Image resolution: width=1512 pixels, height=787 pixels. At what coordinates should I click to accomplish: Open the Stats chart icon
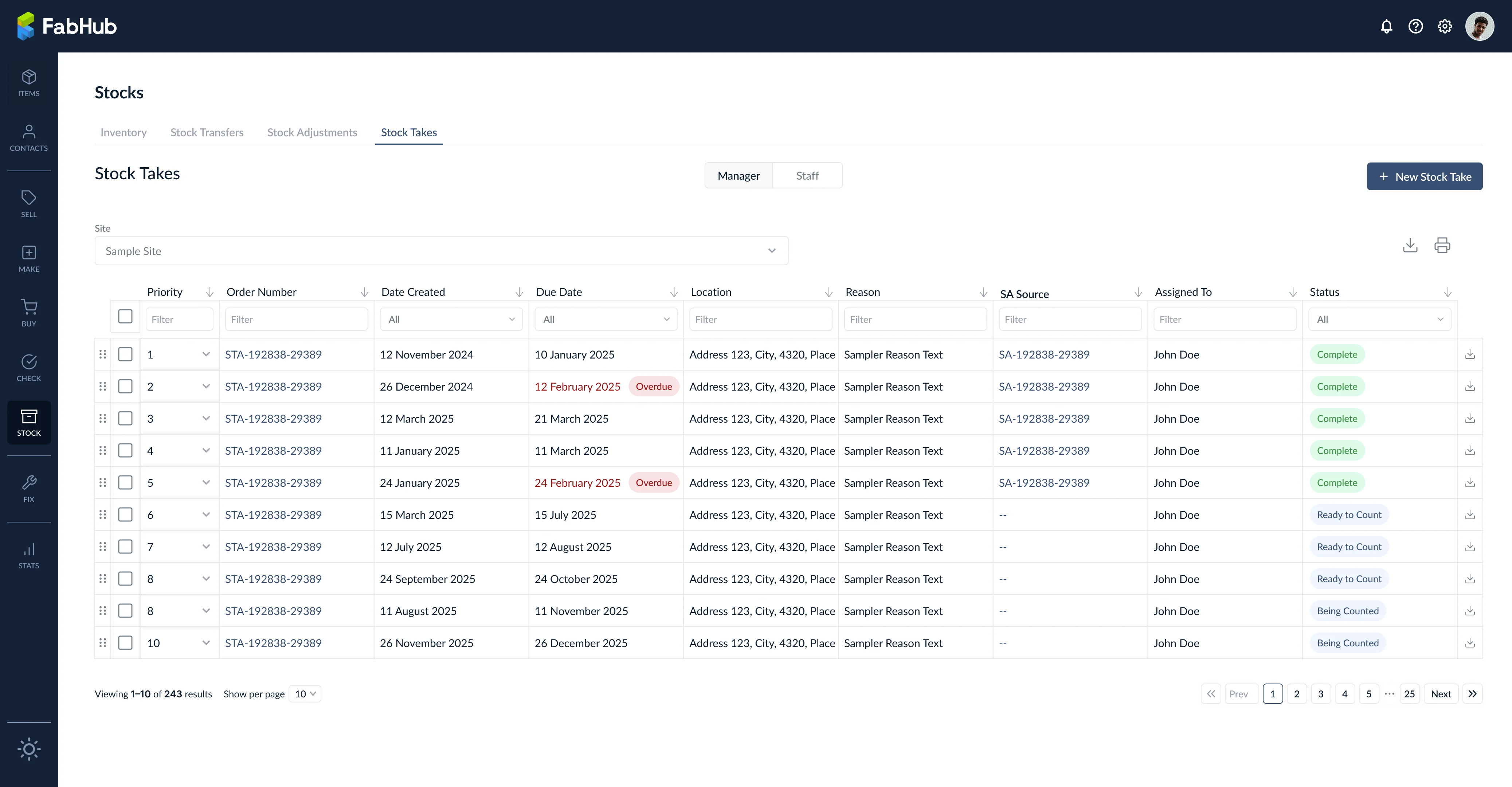29,555
